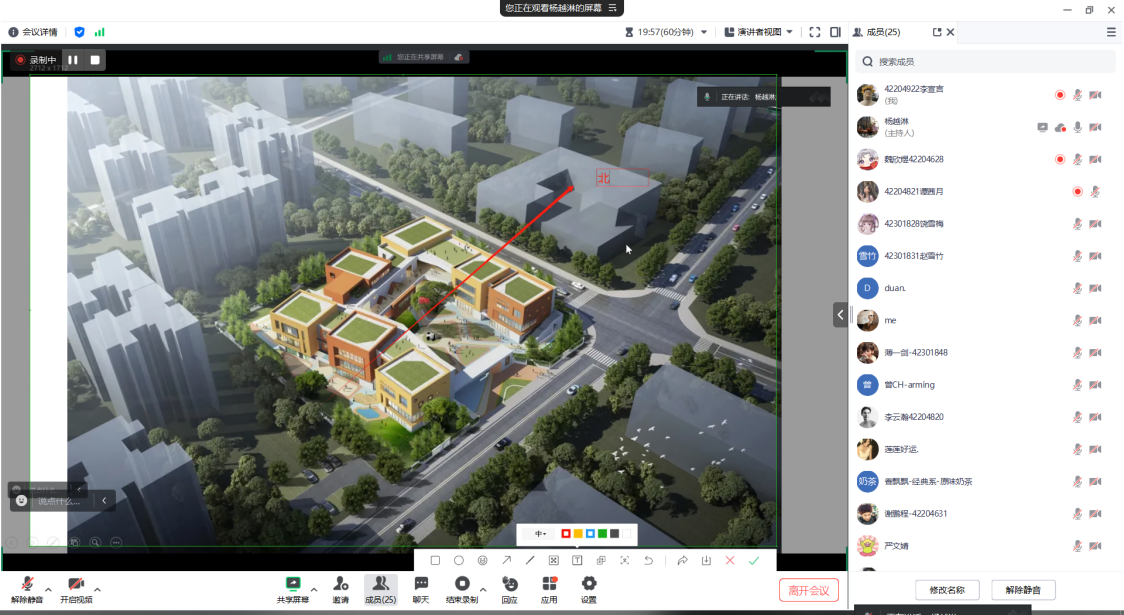Pick the green annotation color swatch
Image resolution: width=1124 pixels, height=615 pixels.
602,534
